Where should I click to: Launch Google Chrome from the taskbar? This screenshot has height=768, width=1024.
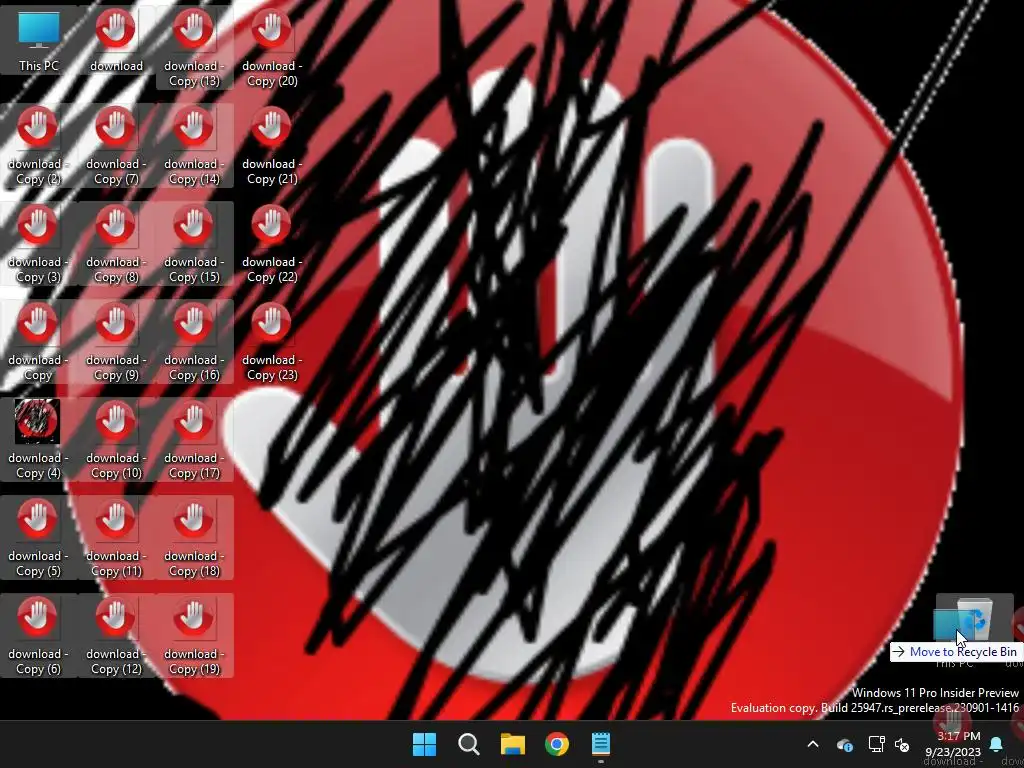pyautogui.click(x=556, y=744)
